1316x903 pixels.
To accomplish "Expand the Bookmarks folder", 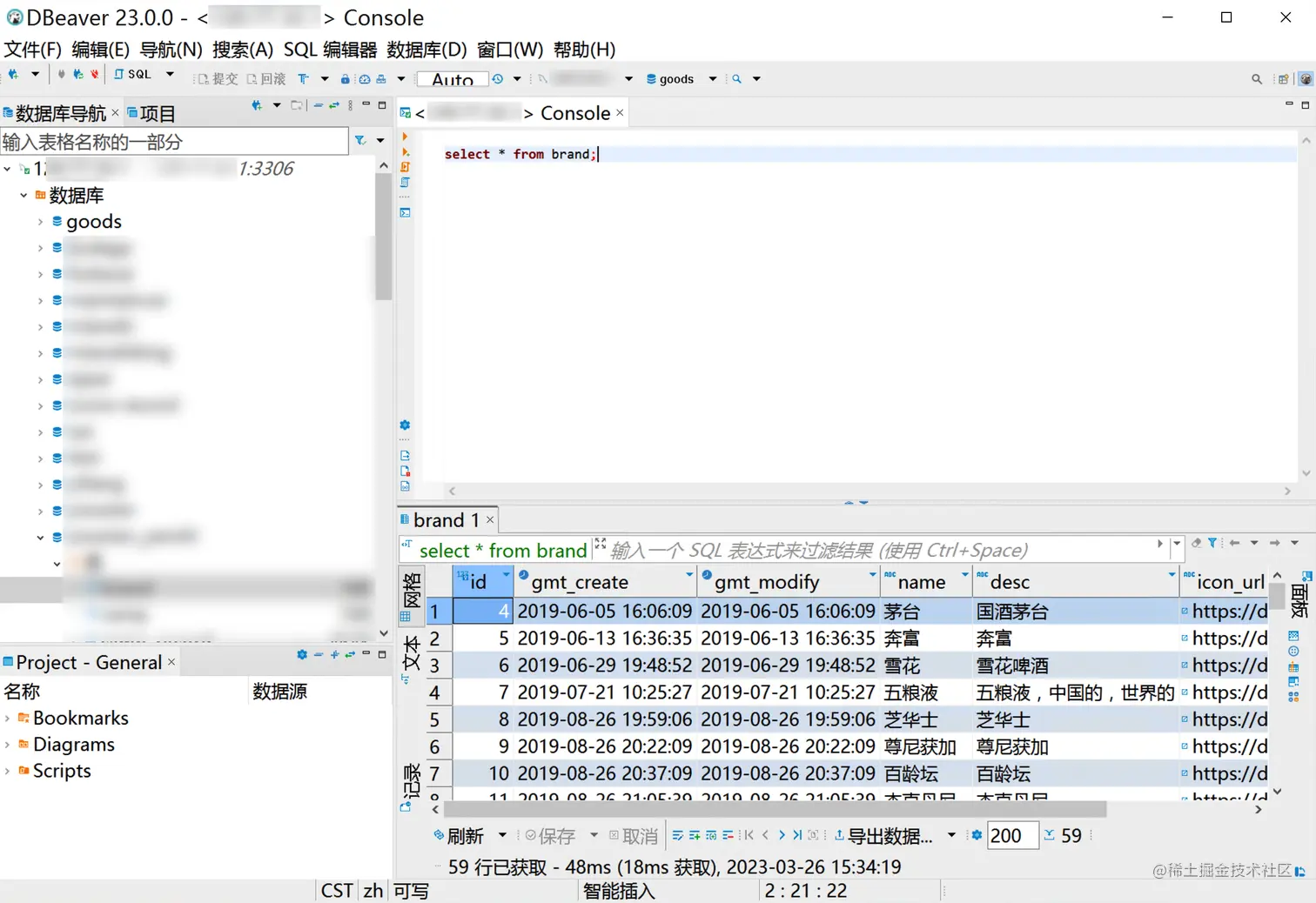I will [8, 719].
